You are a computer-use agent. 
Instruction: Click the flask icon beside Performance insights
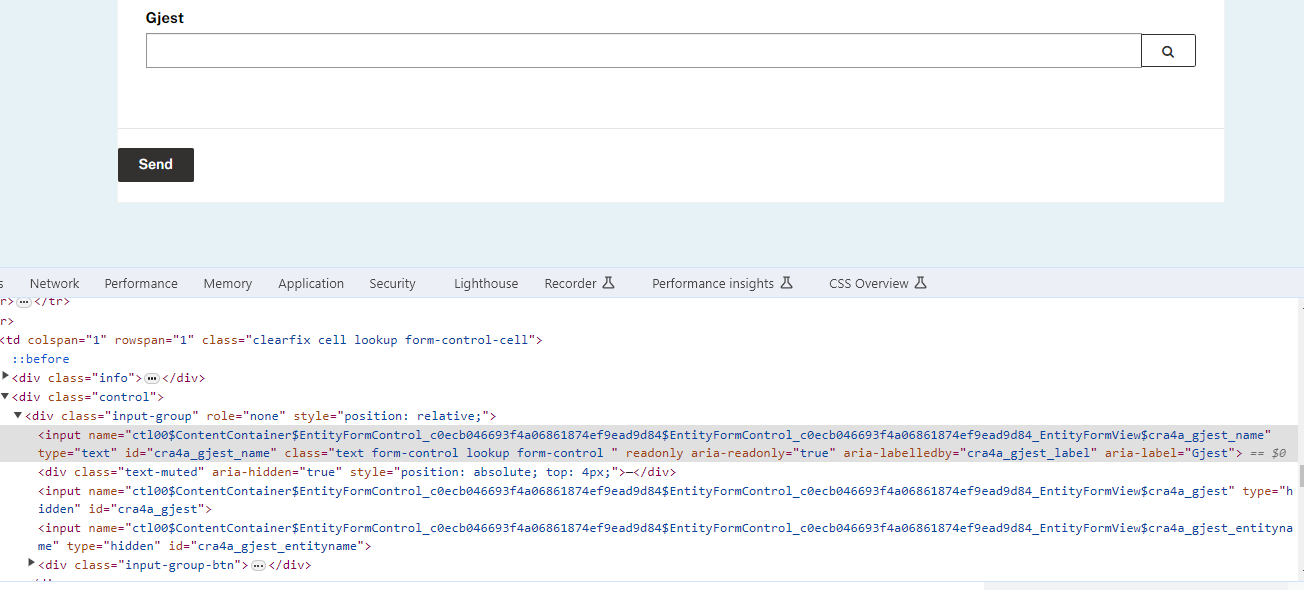point(786,282)
